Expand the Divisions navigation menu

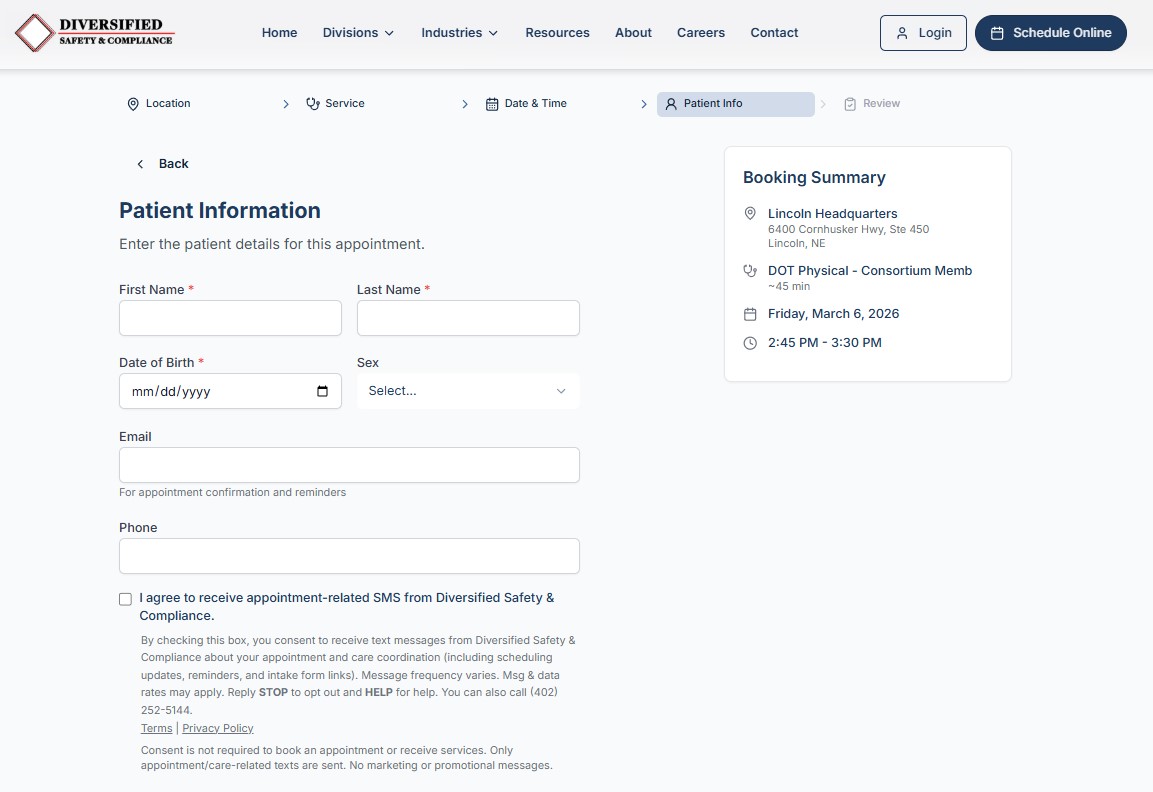point(358,32)
